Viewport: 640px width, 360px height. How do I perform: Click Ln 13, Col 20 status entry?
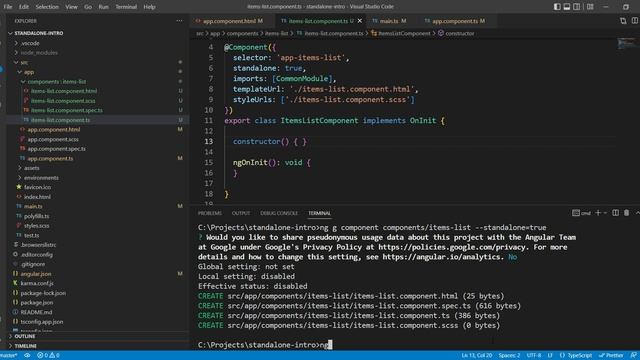[476, 356]
